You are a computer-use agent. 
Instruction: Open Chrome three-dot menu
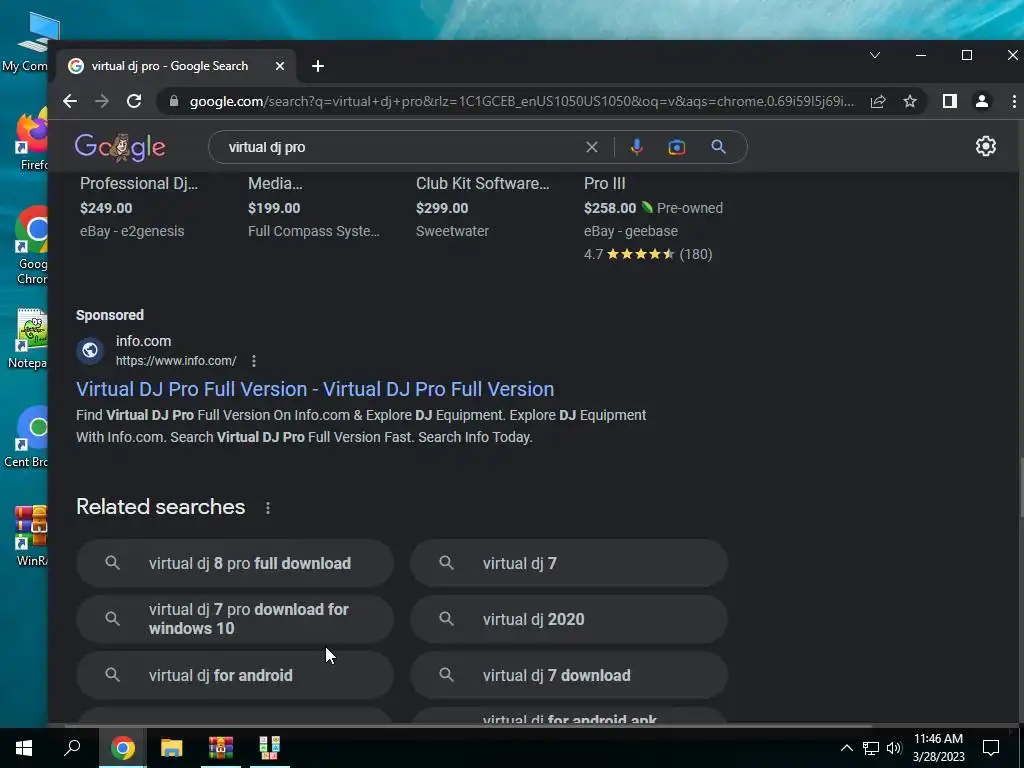tap(1014, 101)
